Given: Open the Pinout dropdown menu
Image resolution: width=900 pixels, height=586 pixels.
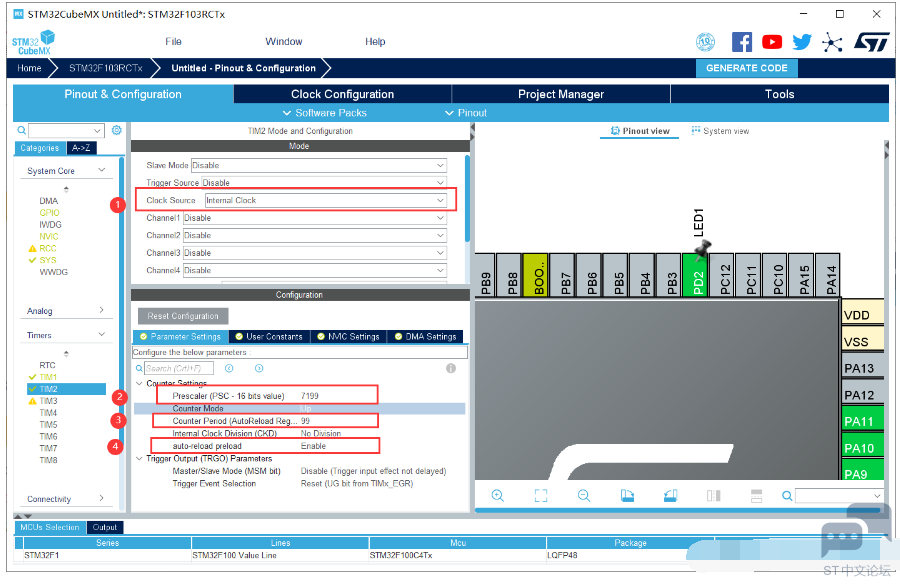Looking at the screenshot, I should [x=466, y=113].
